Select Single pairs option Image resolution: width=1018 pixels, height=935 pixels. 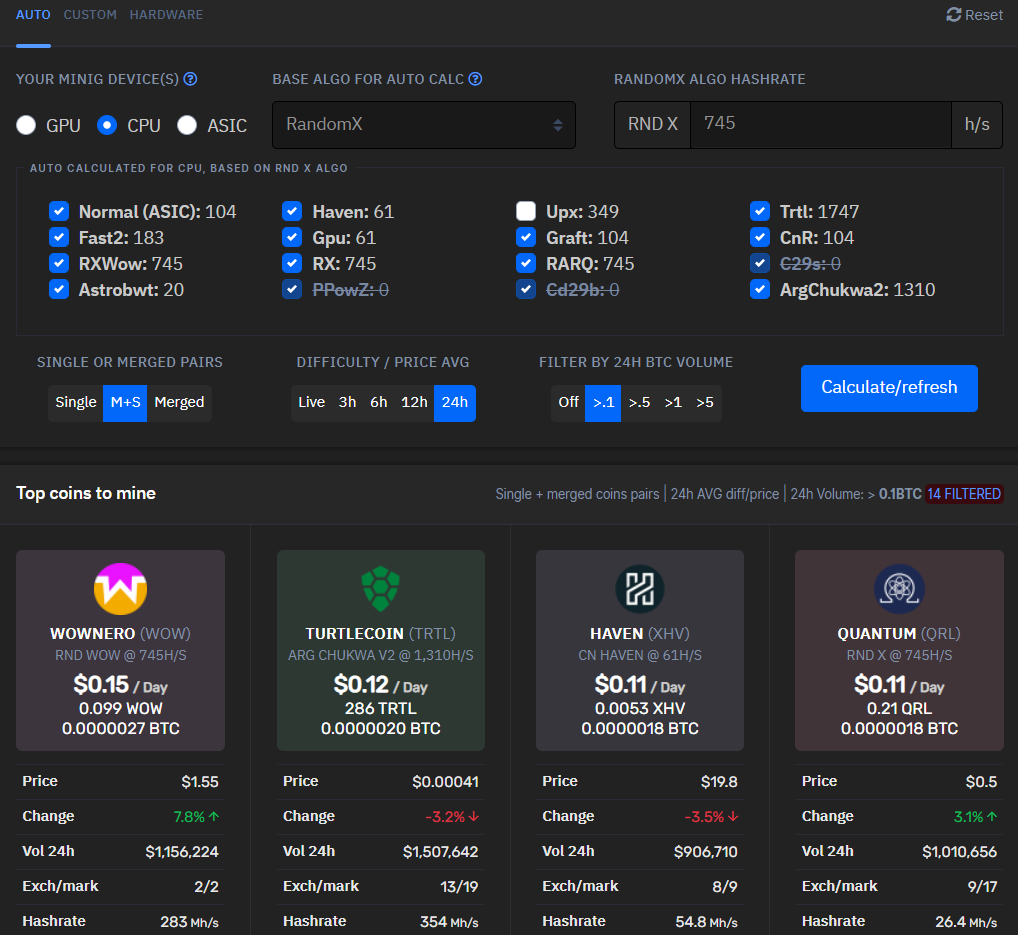point(76,403)
